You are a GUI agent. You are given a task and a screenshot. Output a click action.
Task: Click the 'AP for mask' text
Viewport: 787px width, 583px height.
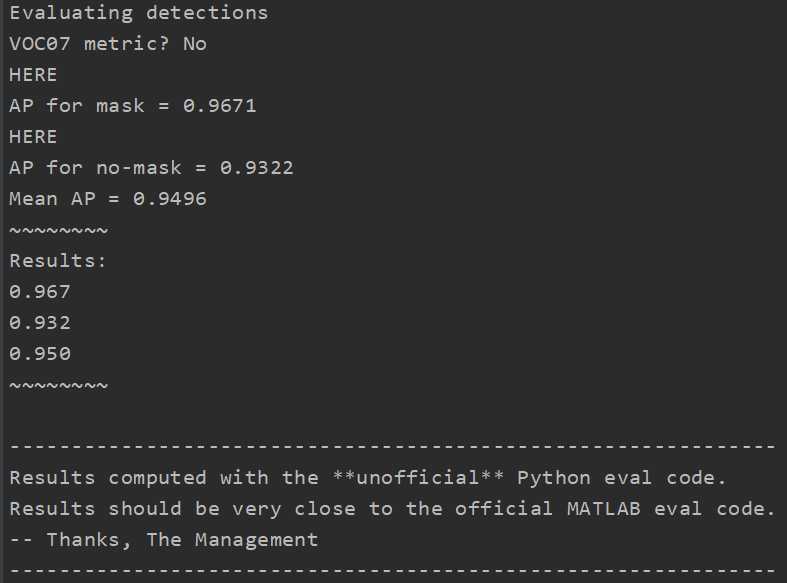click(x=77, y=105)
